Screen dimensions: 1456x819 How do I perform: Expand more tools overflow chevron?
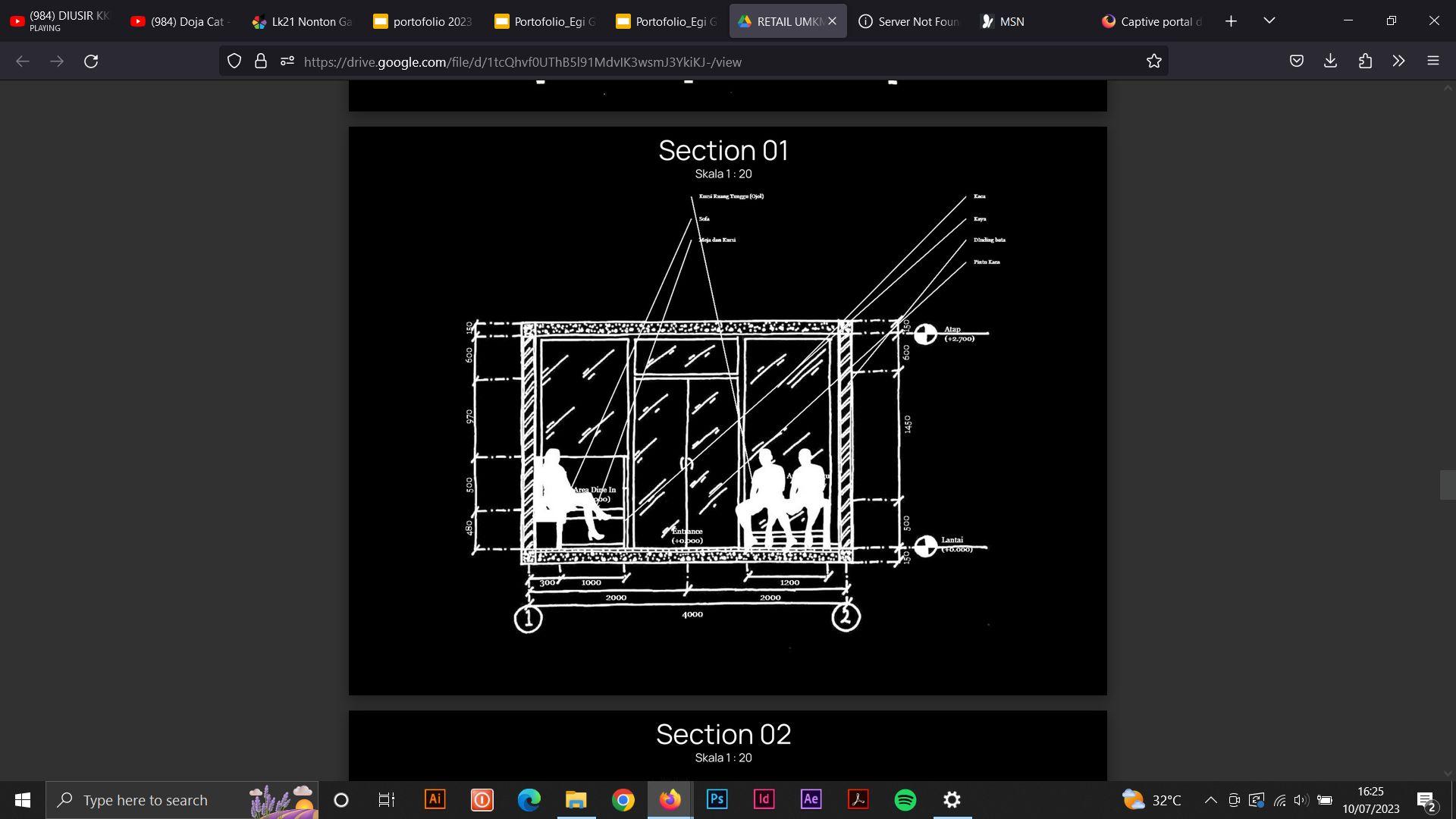pos(1398,61)
